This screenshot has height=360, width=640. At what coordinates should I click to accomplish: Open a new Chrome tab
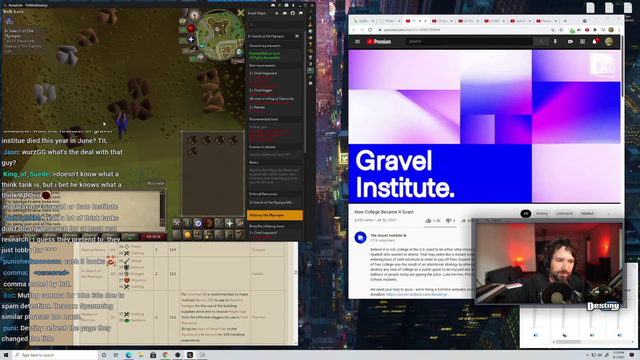click(x=565, y=21)
